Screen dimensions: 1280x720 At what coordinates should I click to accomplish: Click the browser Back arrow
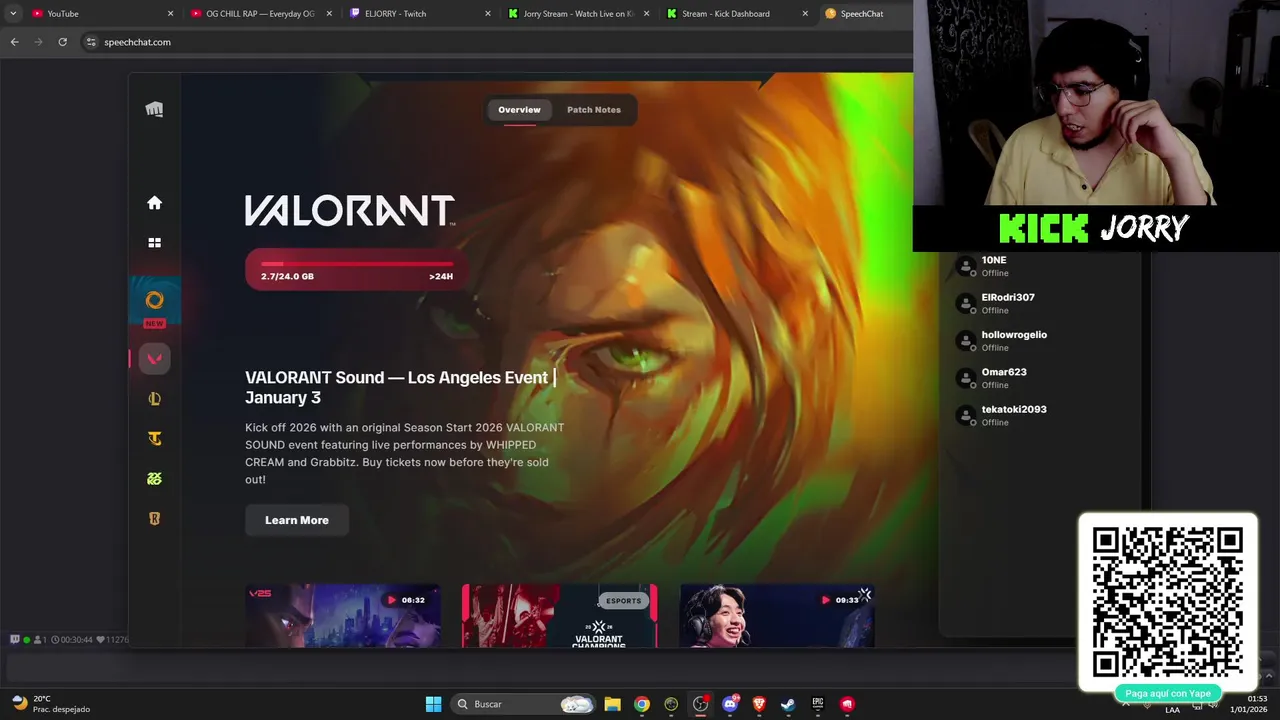14,42
